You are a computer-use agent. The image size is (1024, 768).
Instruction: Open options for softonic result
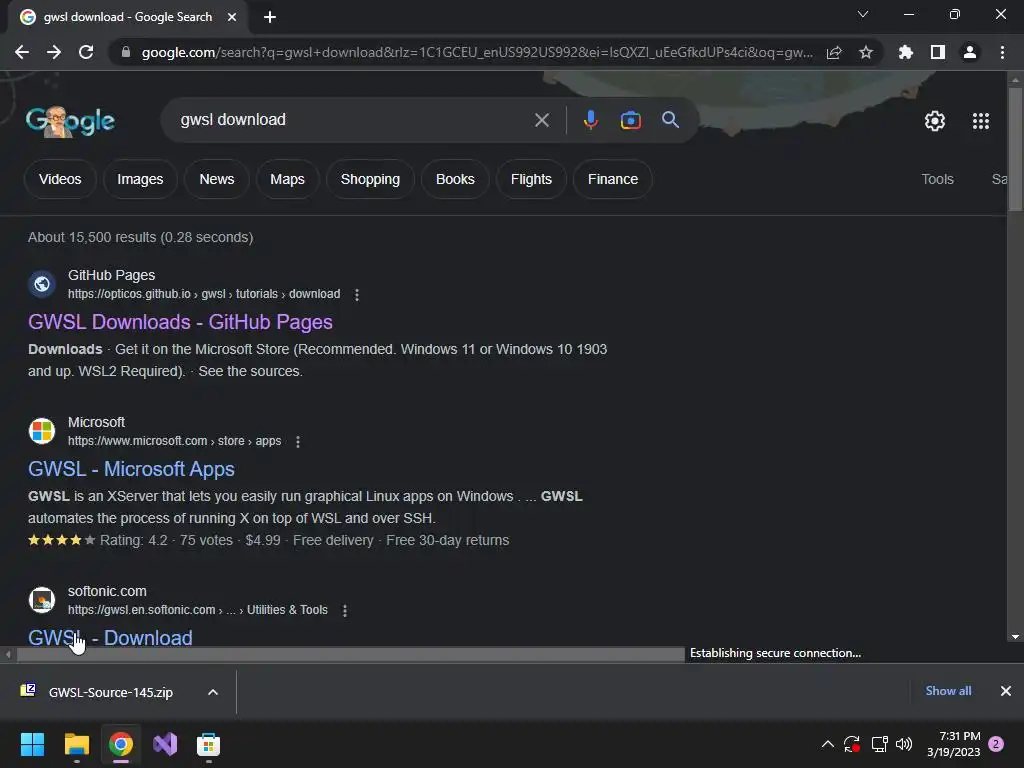pyautogui.click(x=345, y=611)
